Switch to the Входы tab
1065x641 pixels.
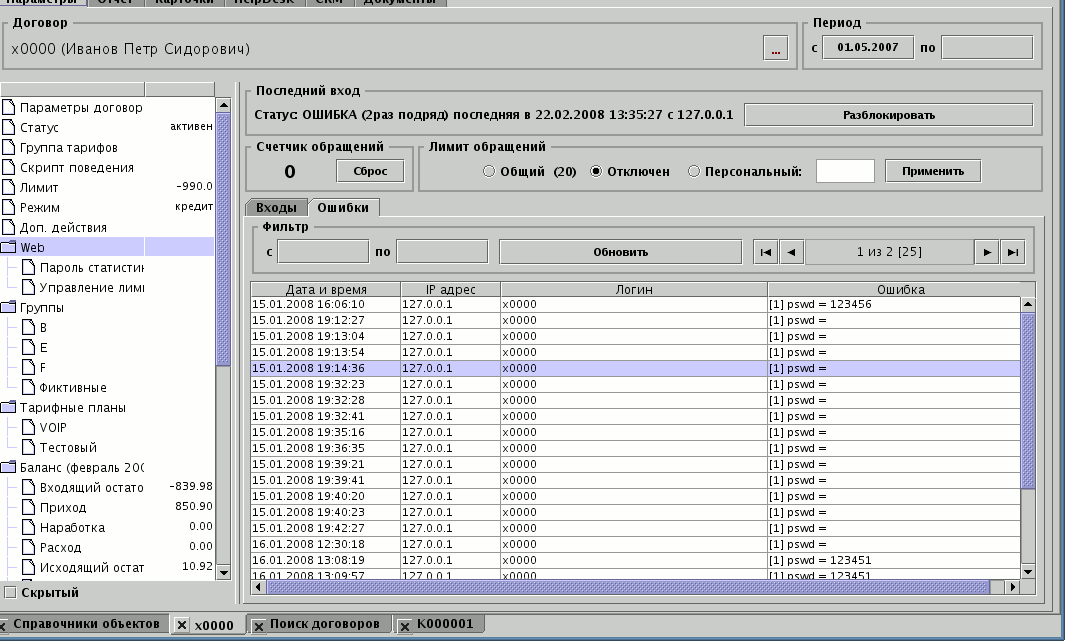coord(276,208)
